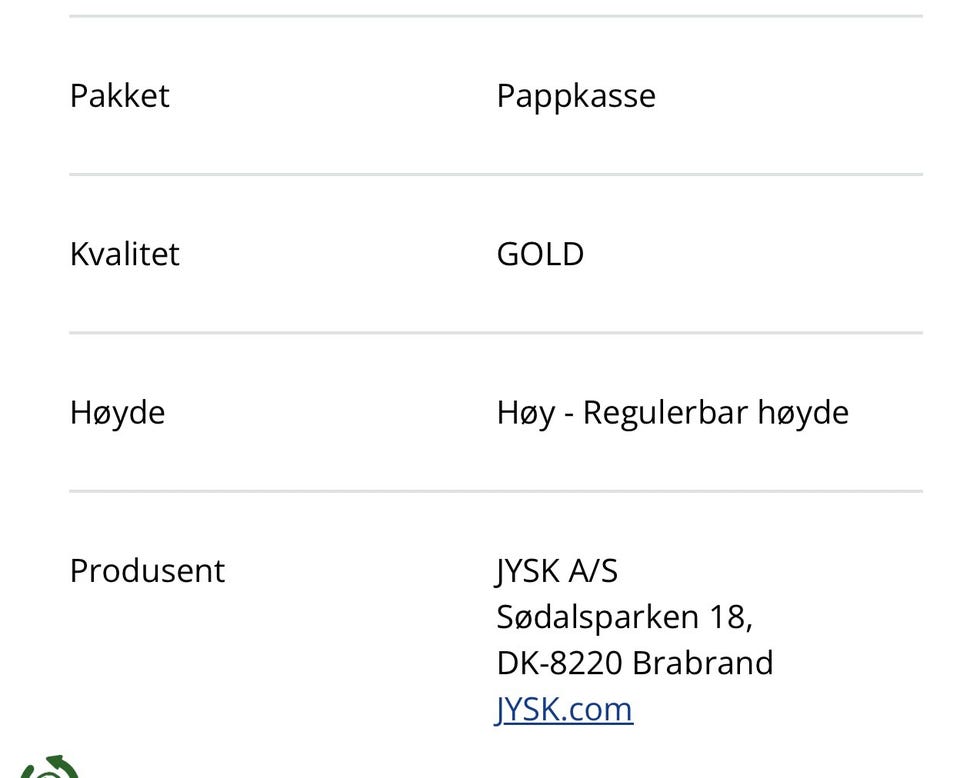960x778 pixels.
Task: Click the Brabrand city name
Action: pos(703,663)
